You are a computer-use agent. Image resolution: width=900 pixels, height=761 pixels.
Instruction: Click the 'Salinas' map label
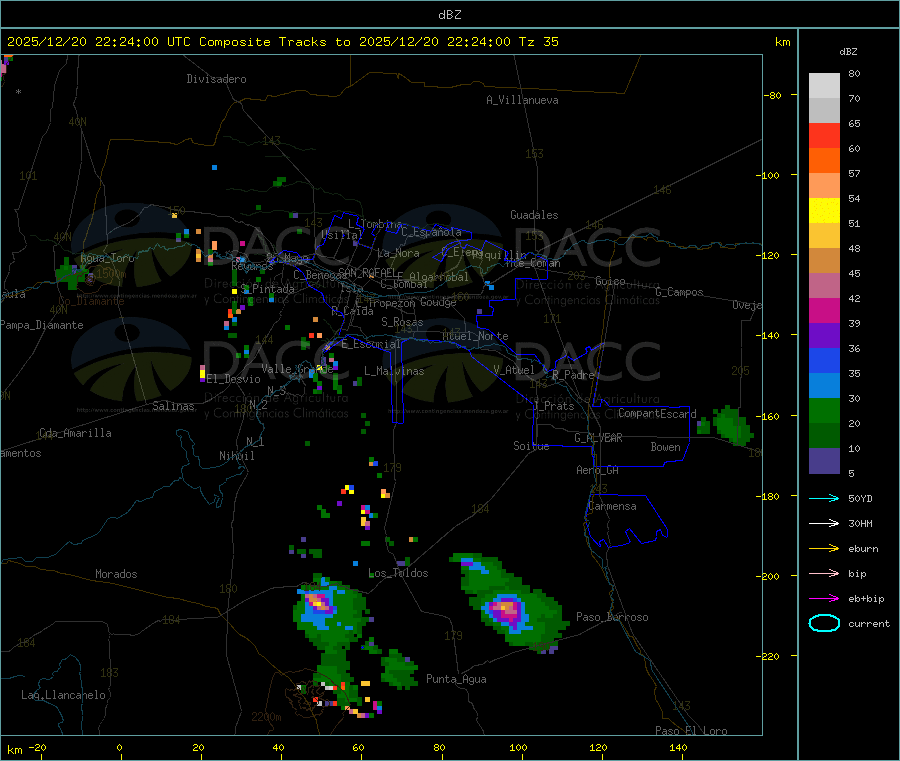pyautogui.click(x=173, y=406)
